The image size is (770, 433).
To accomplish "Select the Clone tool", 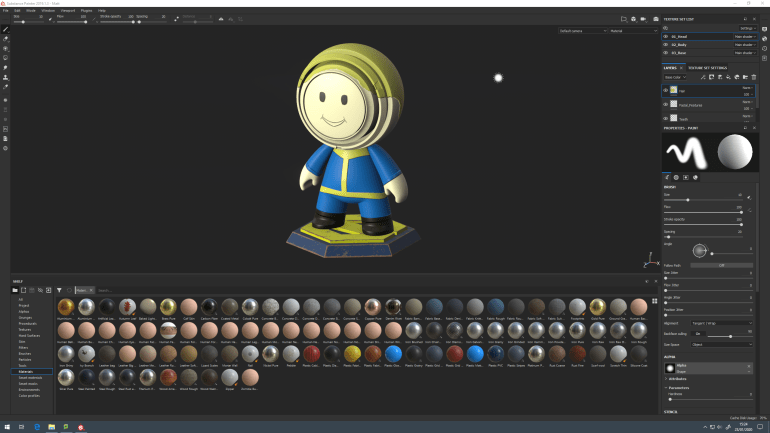I will tap(5, 77).
